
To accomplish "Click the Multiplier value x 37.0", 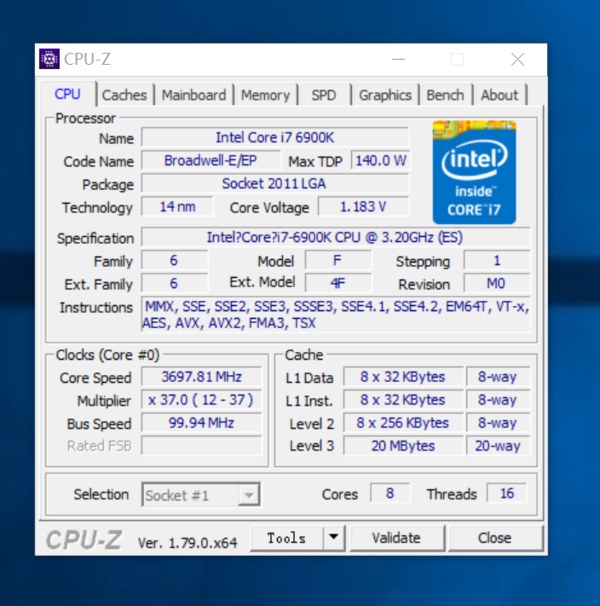I will [x=201, y=400].
